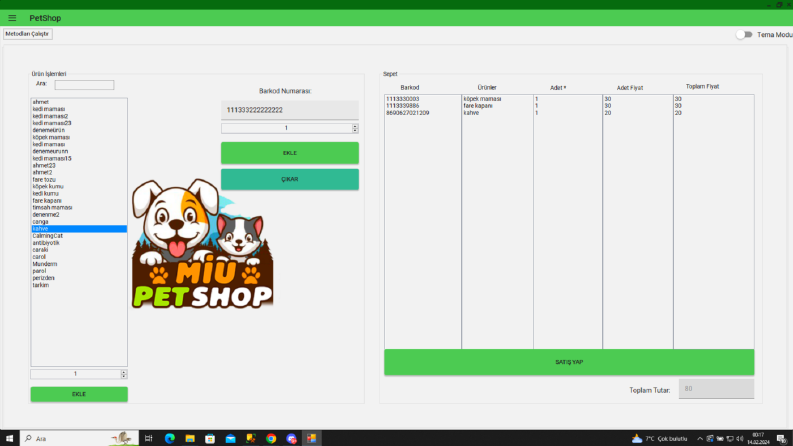Click the Metodları Çalıştır button
The width and height of the screenshot is (793, 446).
[x=27, y=34]
